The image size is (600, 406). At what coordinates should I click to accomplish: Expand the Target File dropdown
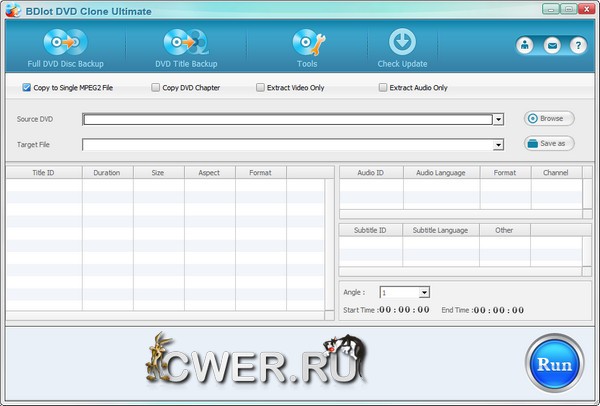pos(498,145)
